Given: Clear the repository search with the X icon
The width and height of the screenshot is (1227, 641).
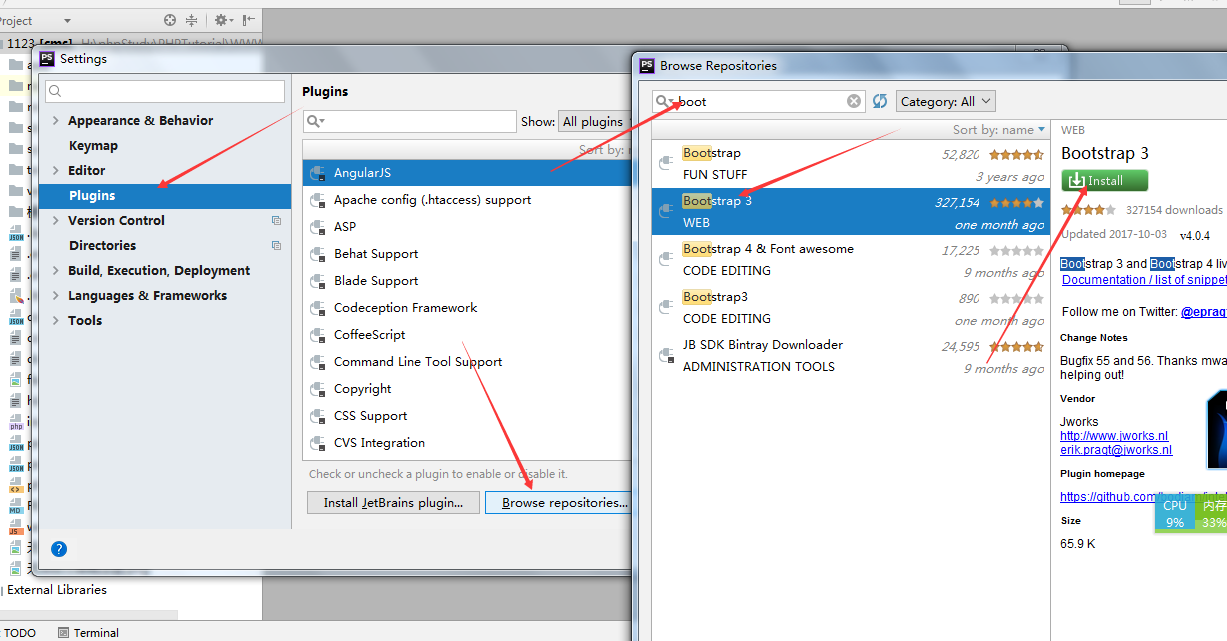Looking at the screenshot, I should point(854,101).
